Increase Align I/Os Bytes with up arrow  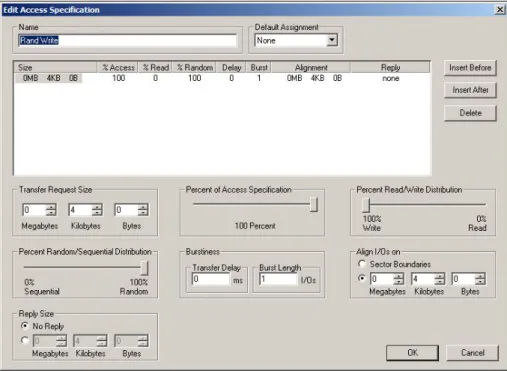[480, 276]
